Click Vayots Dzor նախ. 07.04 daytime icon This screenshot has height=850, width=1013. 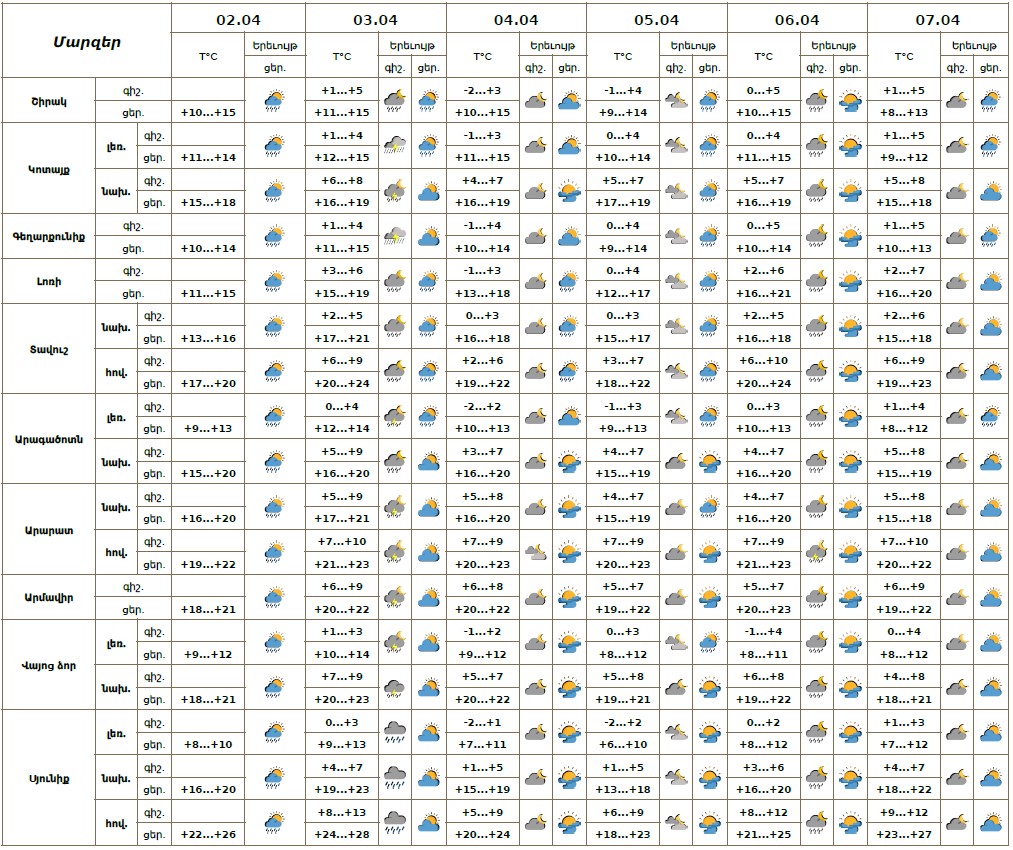[x=991, y=688]
